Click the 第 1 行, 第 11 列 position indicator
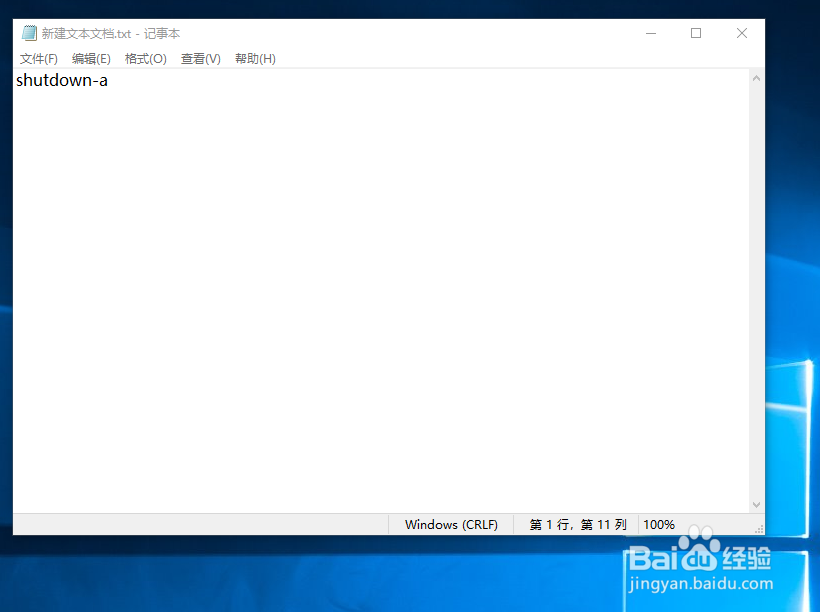 (577, 524)
